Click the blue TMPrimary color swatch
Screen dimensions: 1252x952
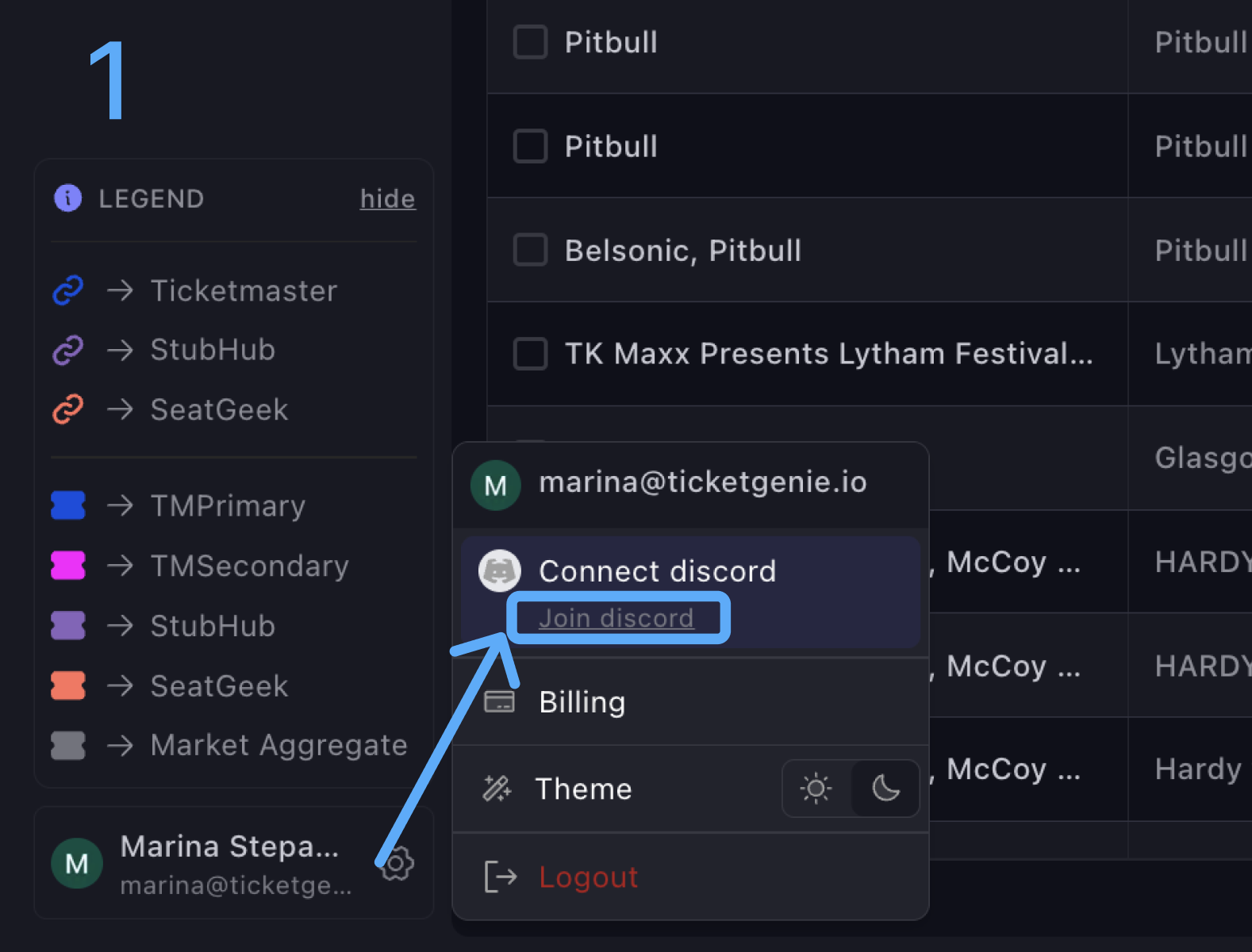coord(68,505)
